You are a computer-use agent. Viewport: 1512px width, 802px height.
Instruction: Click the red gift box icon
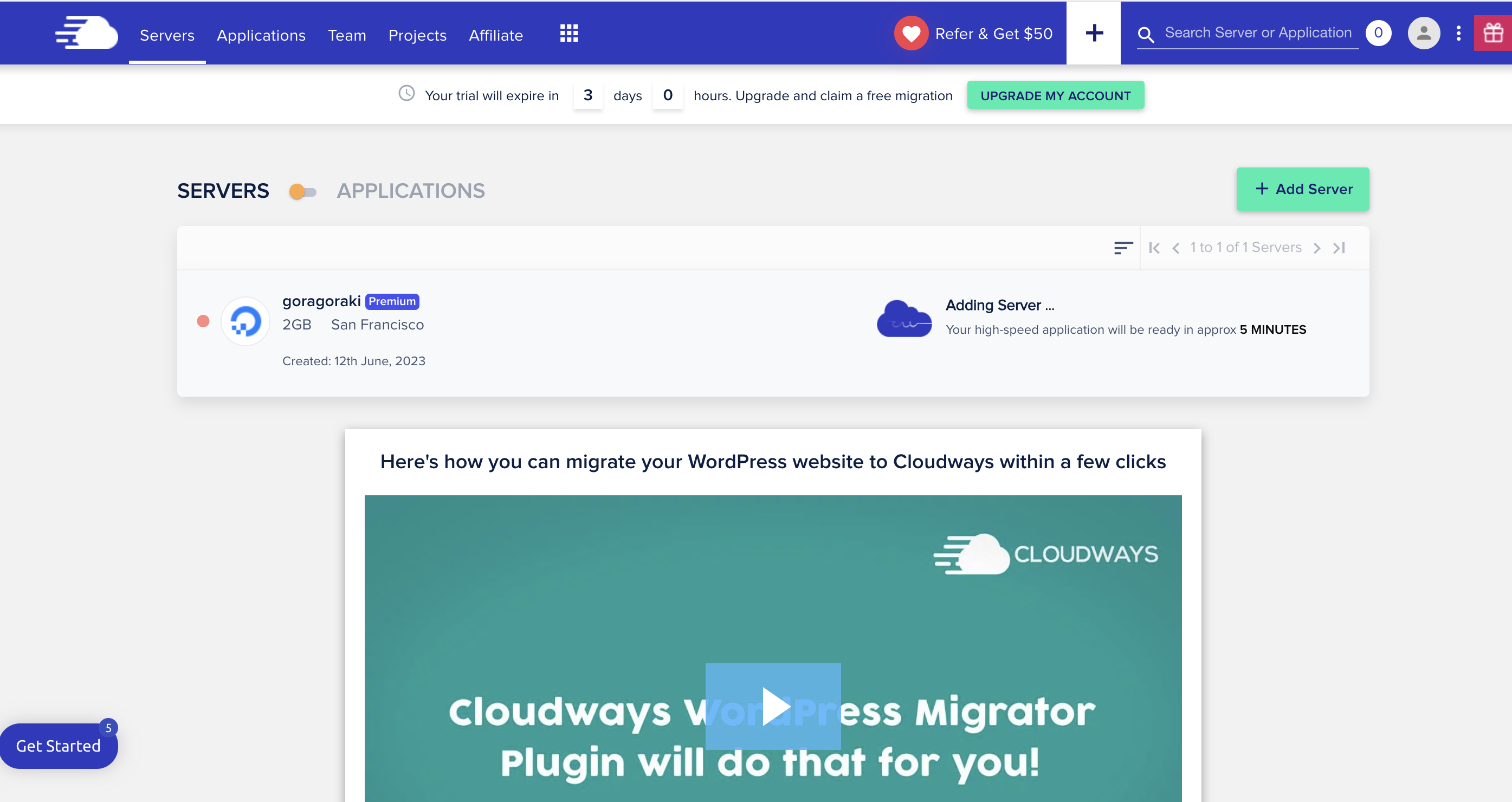pos(1493,34)
